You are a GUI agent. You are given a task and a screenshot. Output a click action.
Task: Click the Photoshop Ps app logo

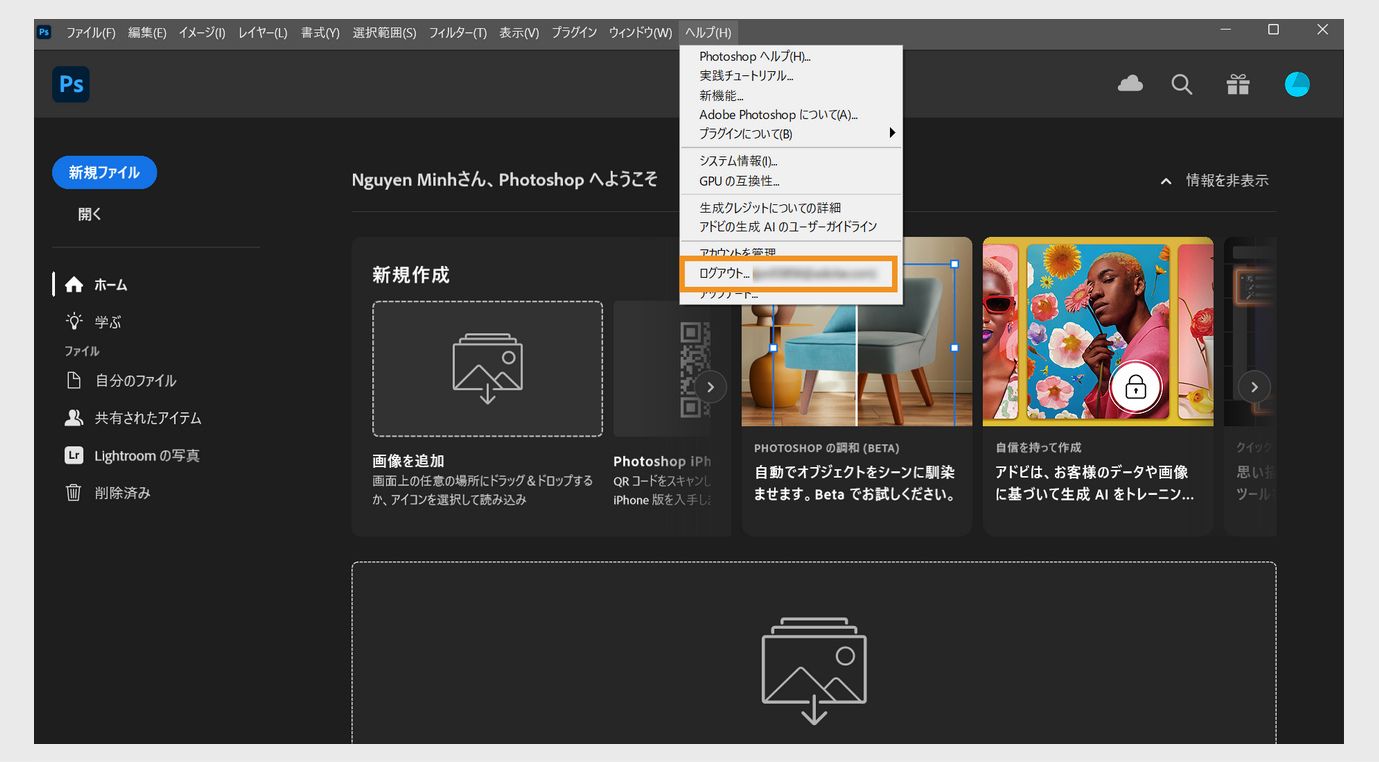[x=71, y=84]
